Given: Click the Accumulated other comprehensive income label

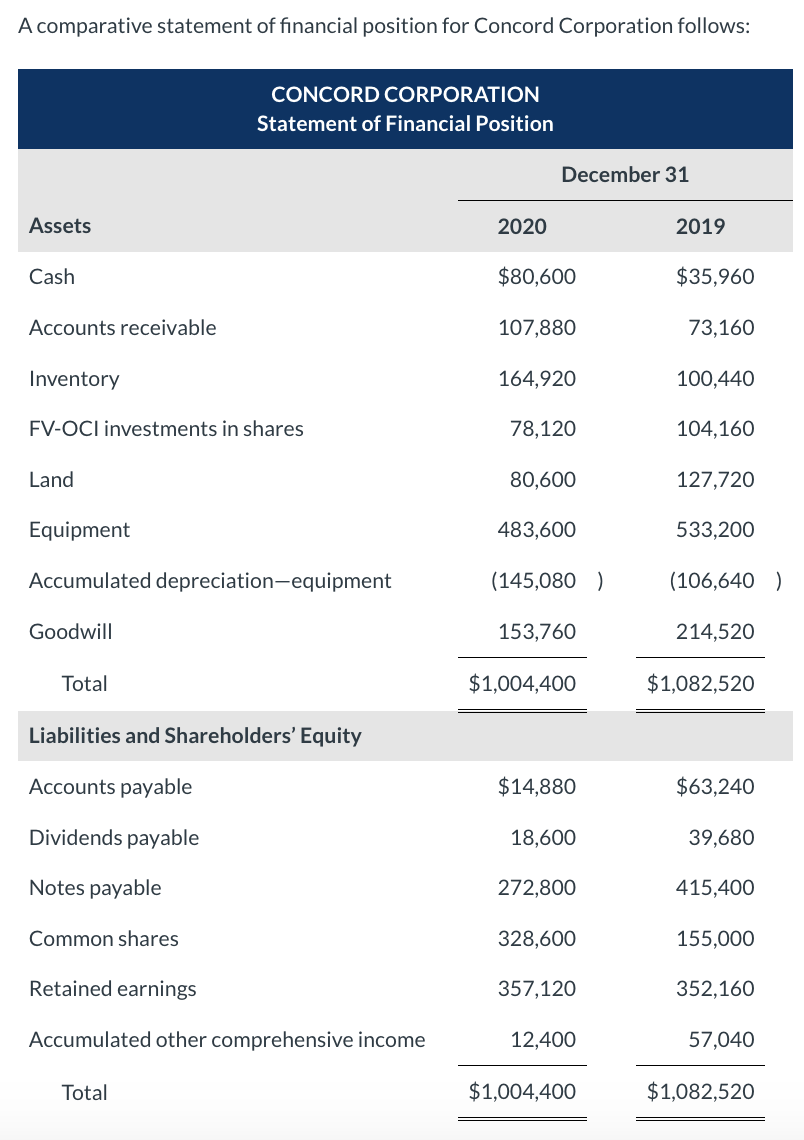Looking at the screenshot, I should (227, 1039).
